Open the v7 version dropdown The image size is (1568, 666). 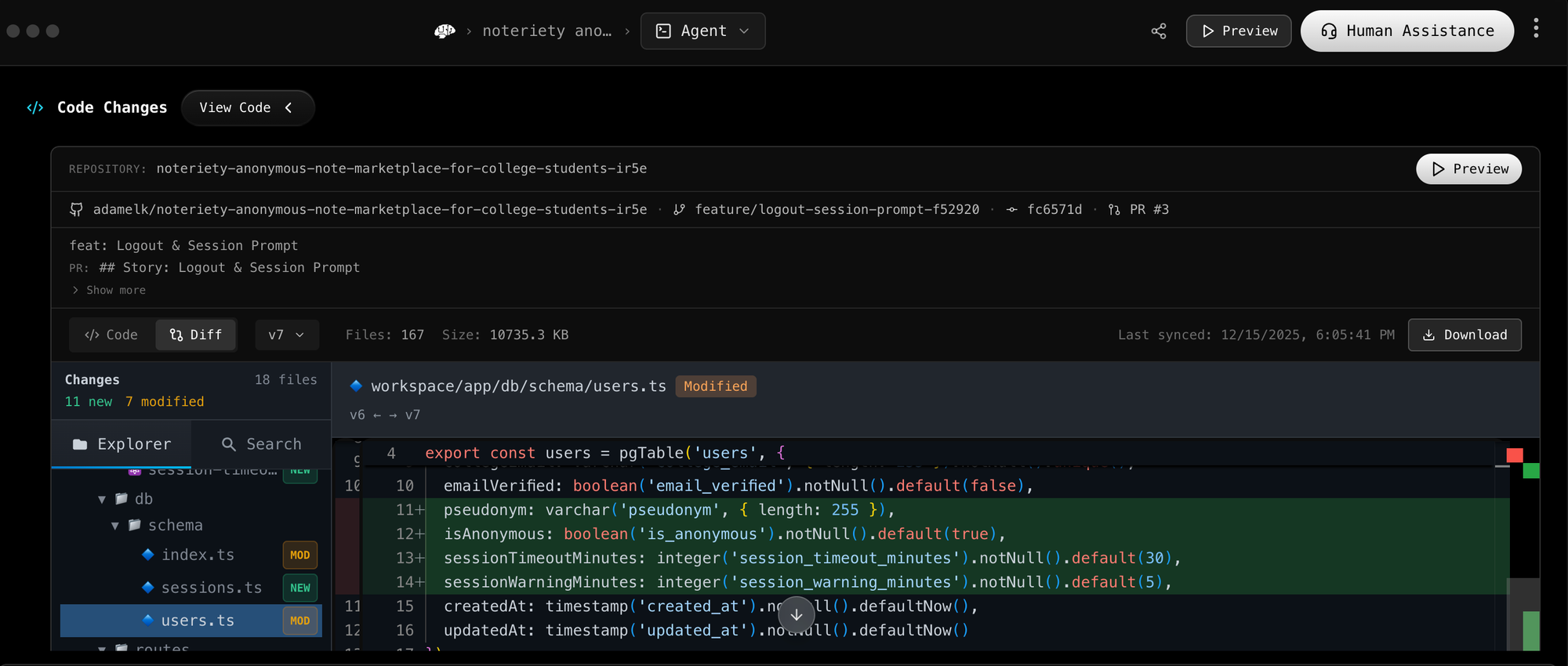click(x=286, y=335)
